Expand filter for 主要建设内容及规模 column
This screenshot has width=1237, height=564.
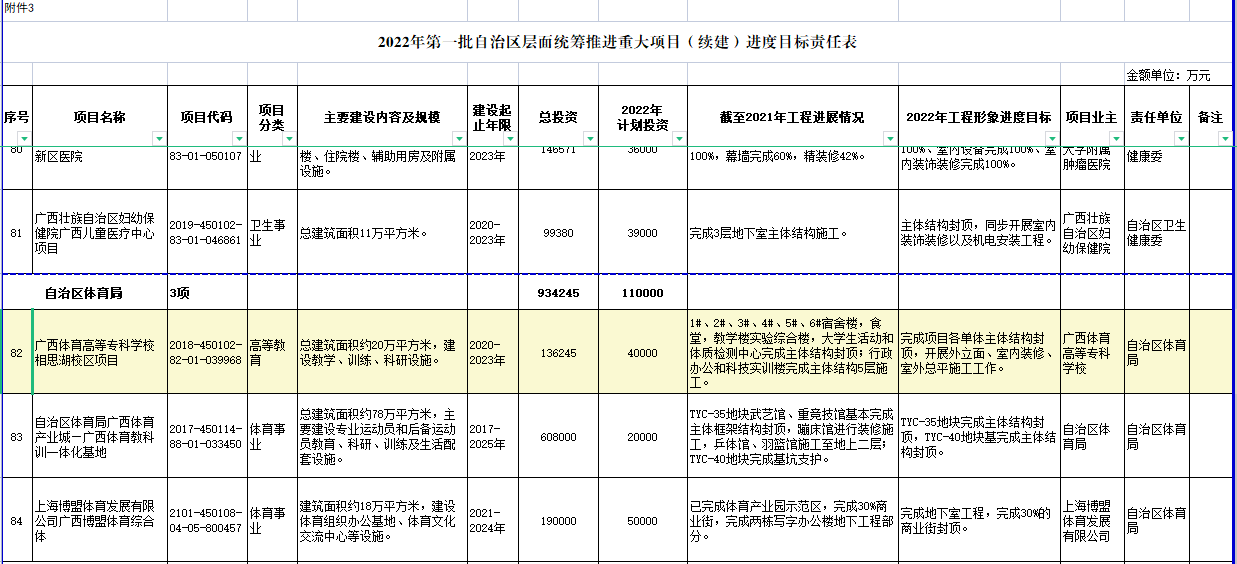point(458,138)
